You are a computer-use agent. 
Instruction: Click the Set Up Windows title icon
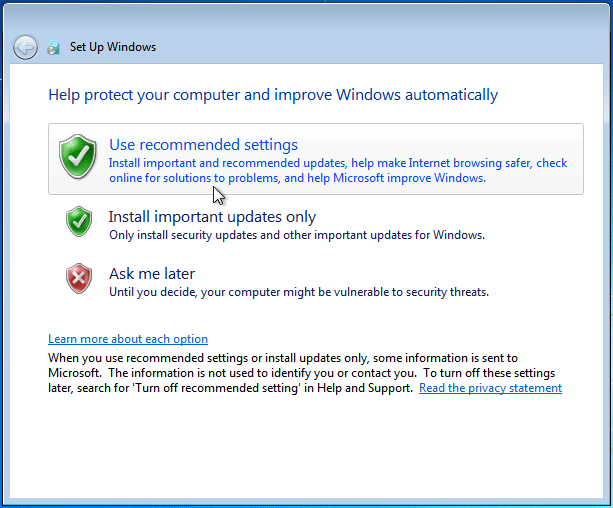pyautogui.click(x=56, y=47)
